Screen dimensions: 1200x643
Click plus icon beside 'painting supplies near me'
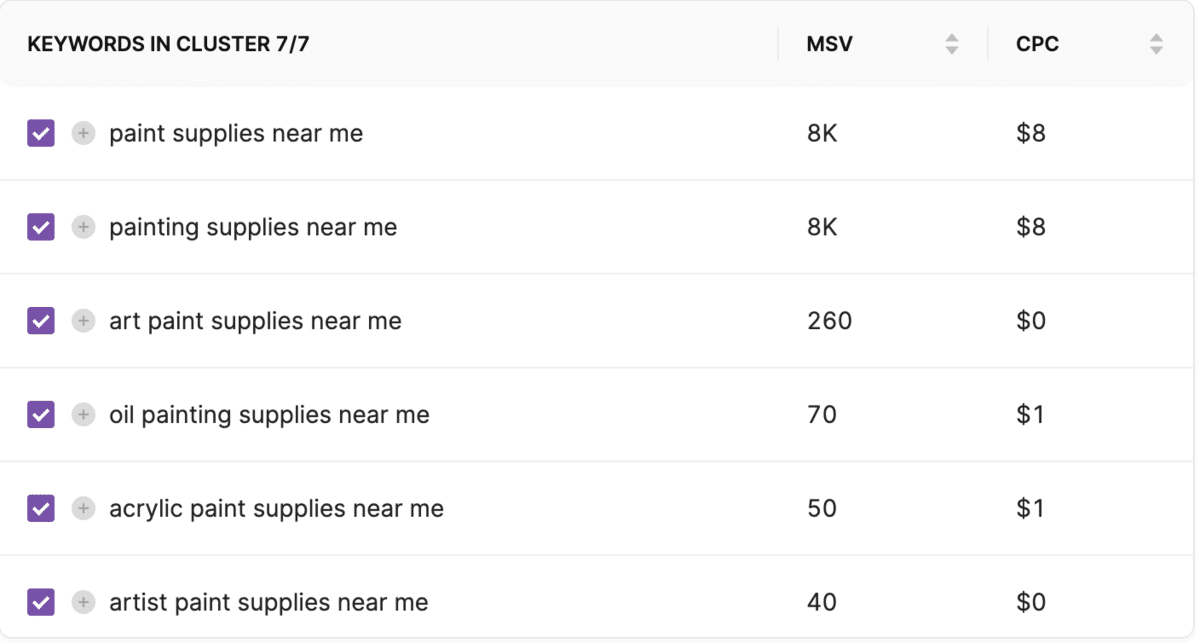point(84,228)
